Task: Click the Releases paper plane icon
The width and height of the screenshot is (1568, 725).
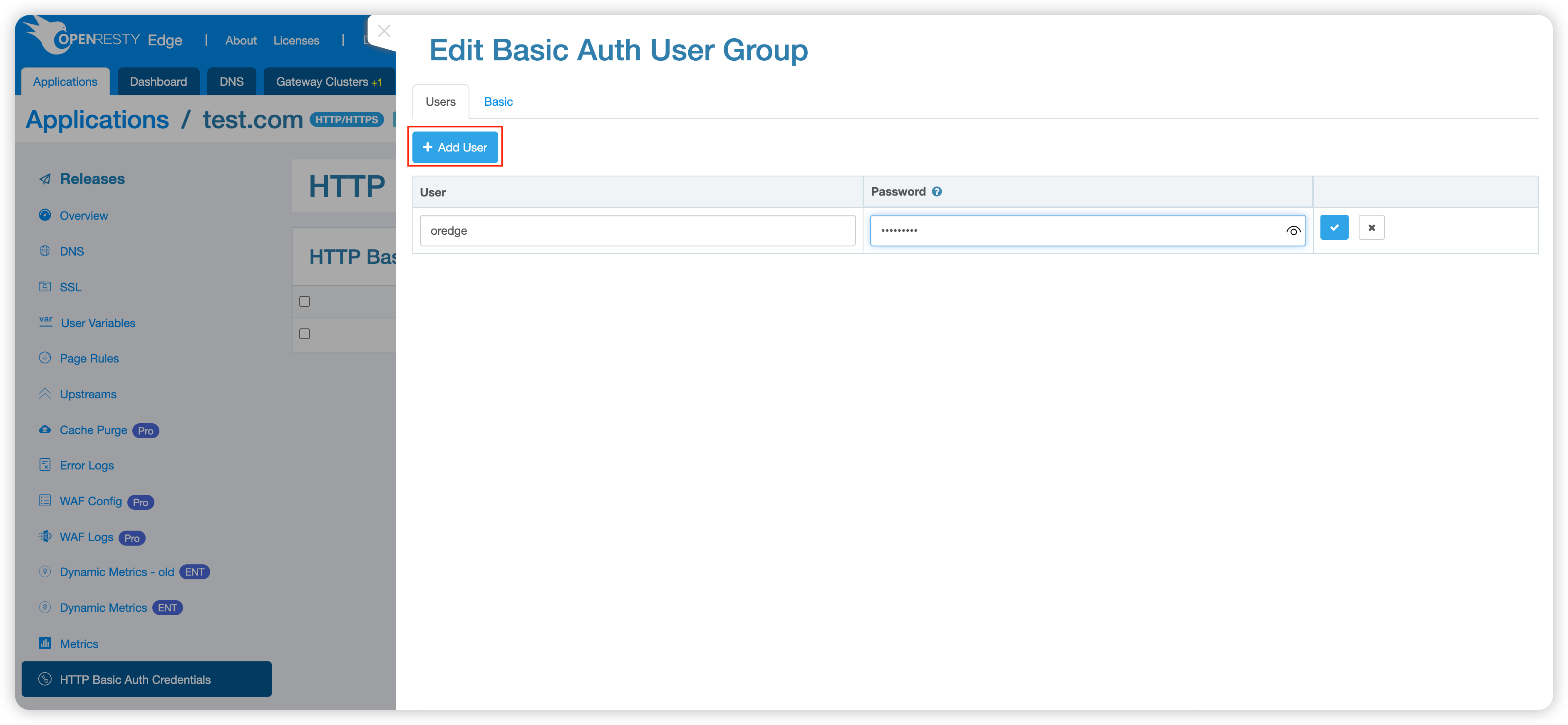Action: click(x=45, y=179)
